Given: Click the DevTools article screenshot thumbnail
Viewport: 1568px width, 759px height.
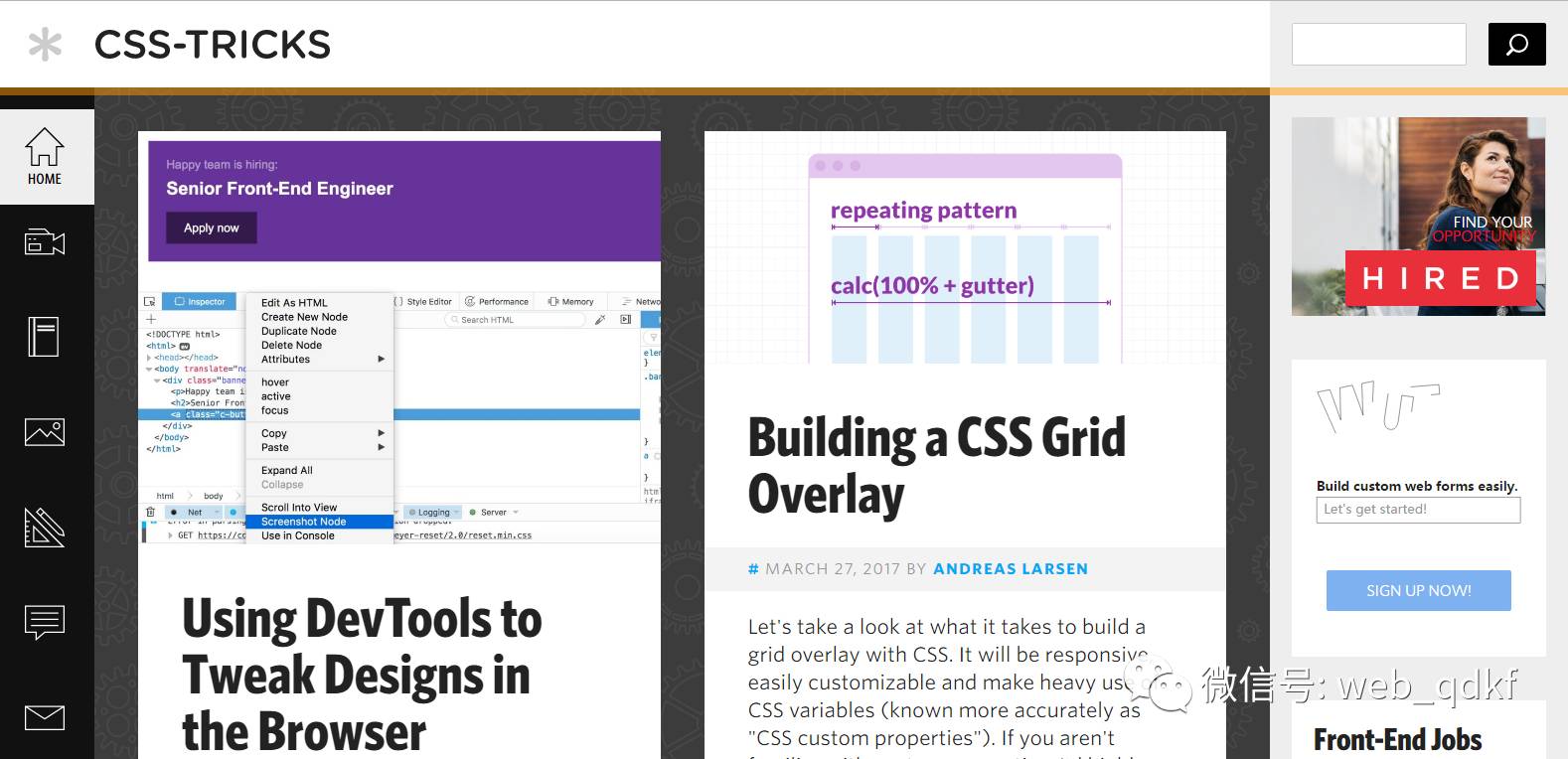Looking at the screenshot, I should coord(399,338).
